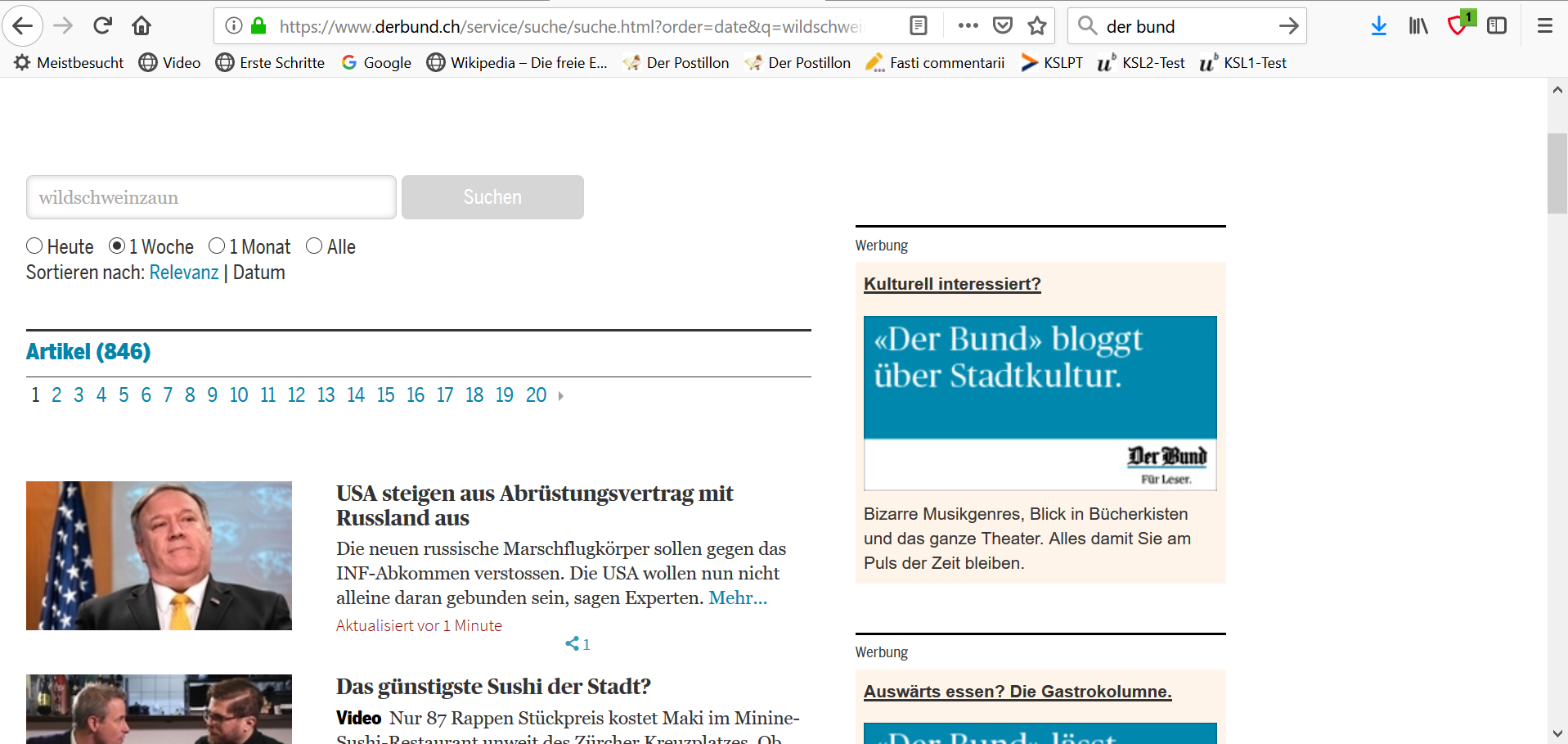Open the Google bookmark
This screenshot has height=744, width=1568.
click(x=376, y=63)
